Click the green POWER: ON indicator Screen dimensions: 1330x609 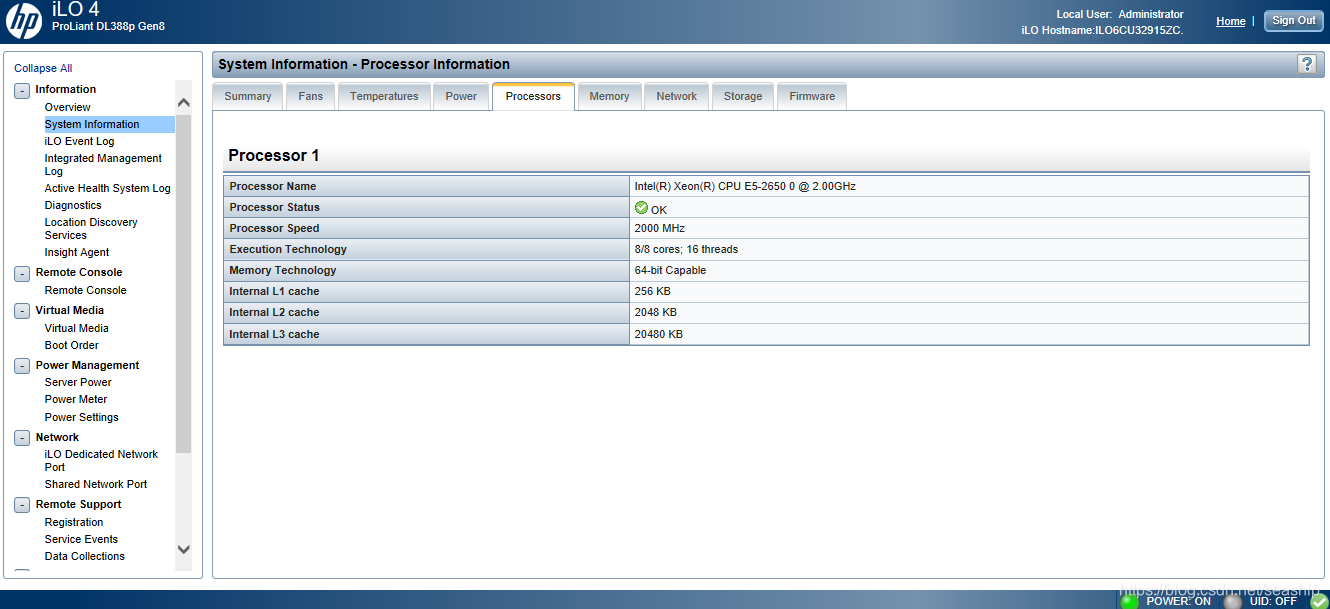coord(1129,601)
